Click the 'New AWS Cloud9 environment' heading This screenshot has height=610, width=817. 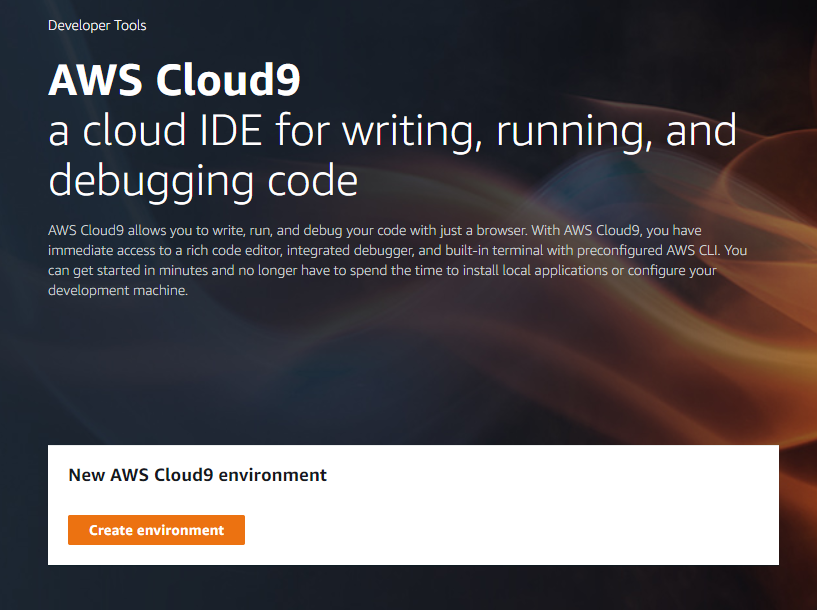click(x=197, y=475)
